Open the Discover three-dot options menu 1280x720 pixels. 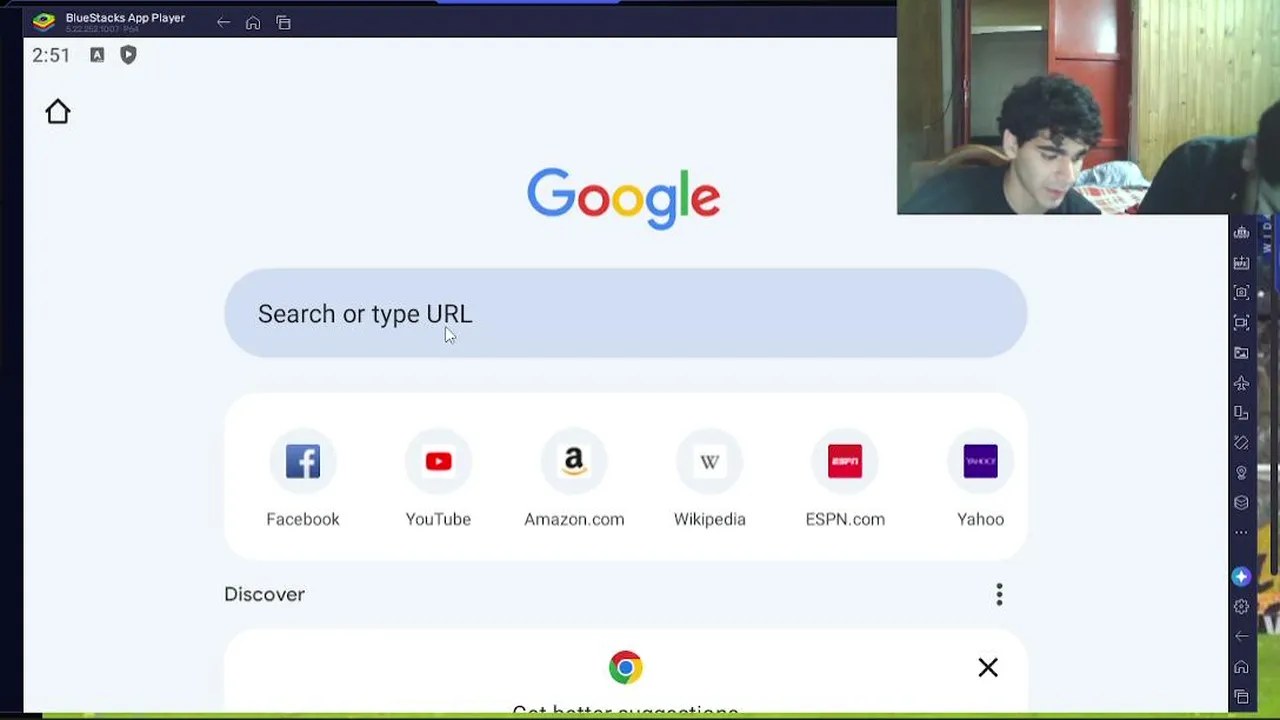click(x=999, y=595)
